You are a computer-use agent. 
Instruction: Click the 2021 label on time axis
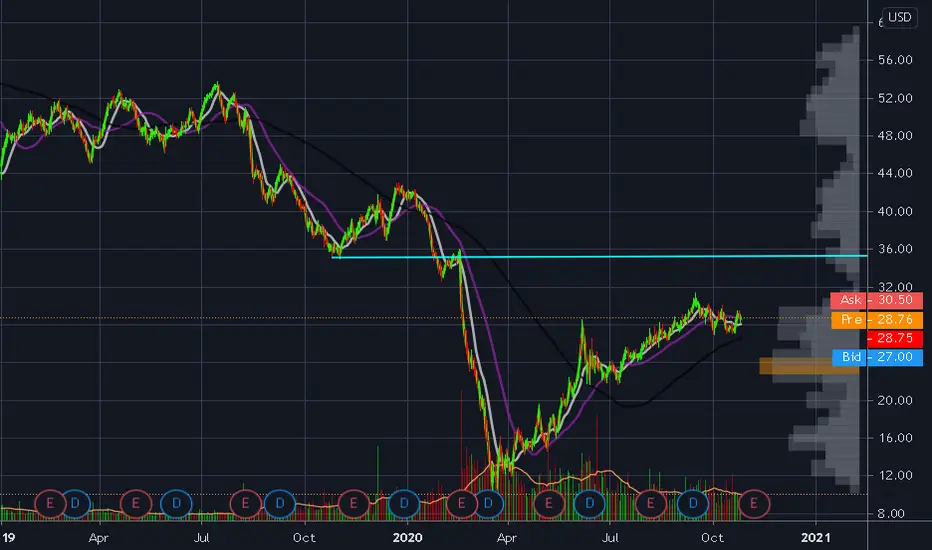[x=816, y=538]
